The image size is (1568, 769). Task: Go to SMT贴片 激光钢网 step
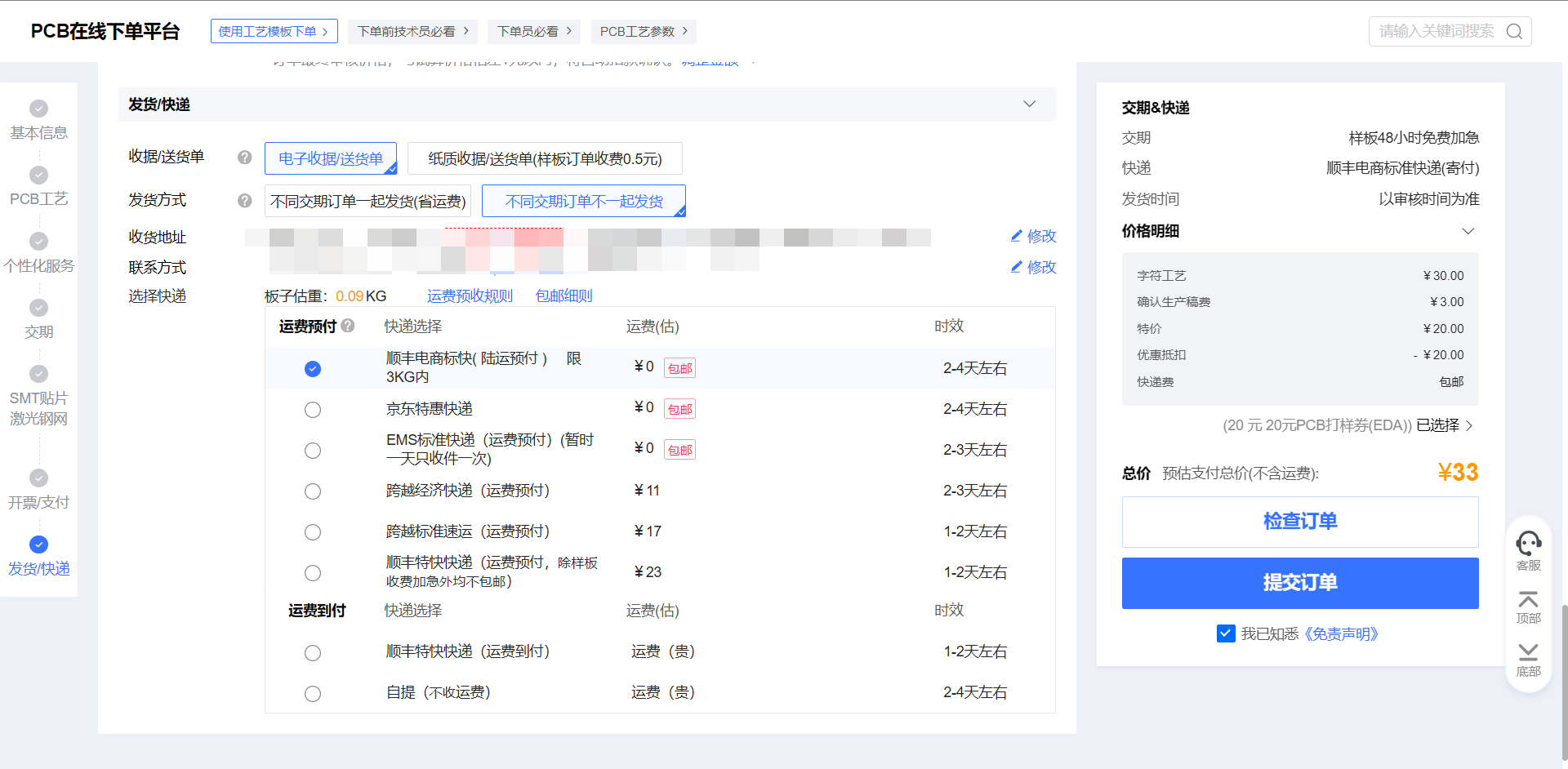click(x=38, y=408)
